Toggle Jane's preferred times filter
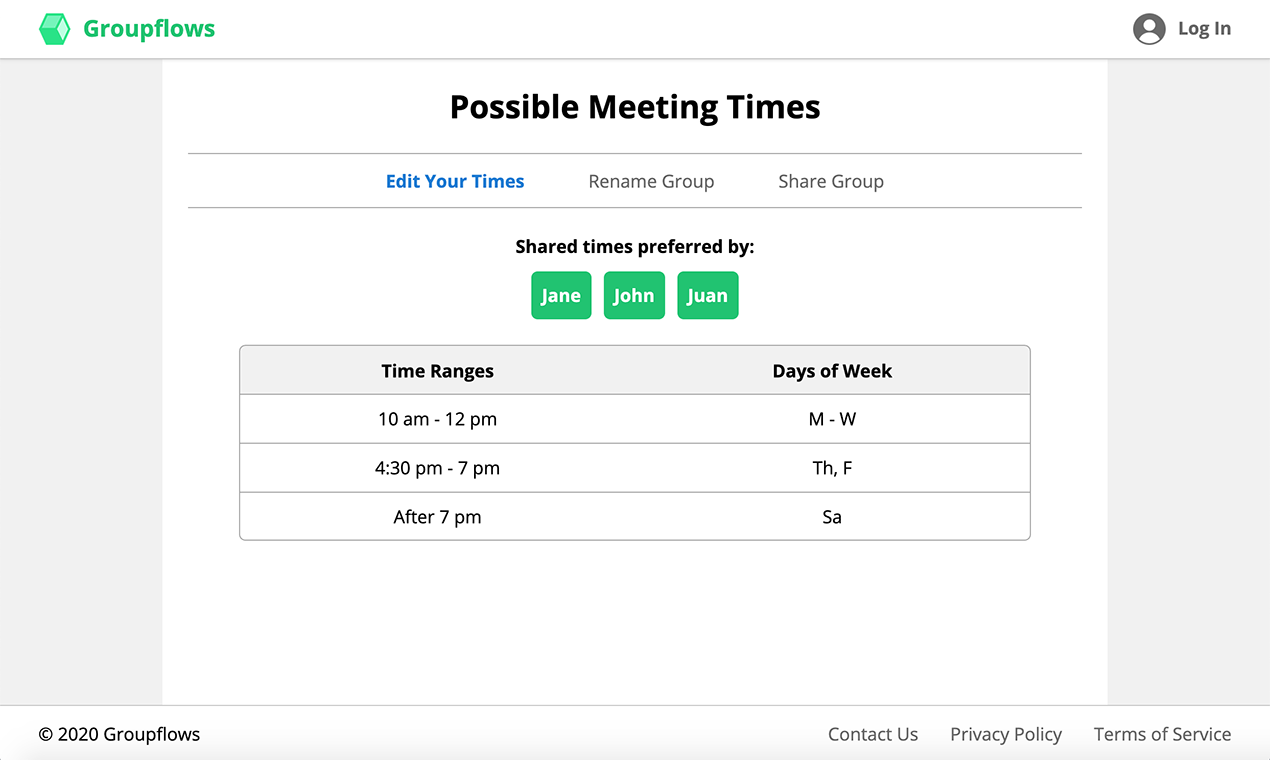This screenshot has height=760, width=1270. (561, 295)
